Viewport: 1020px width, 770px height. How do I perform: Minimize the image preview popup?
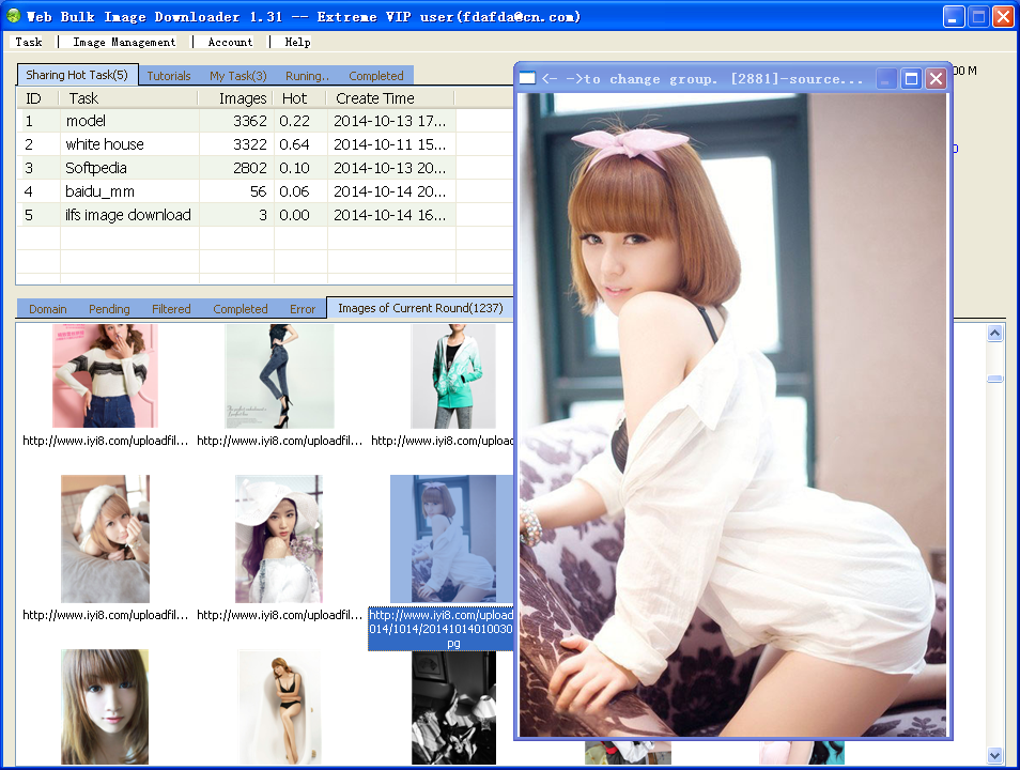click(x=886, y=79)
